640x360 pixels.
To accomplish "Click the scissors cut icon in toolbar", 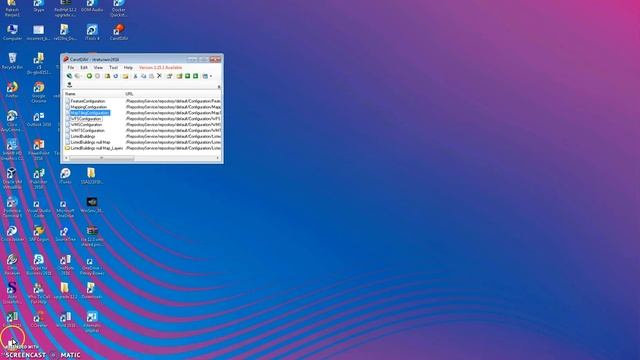I will point(136,76).
